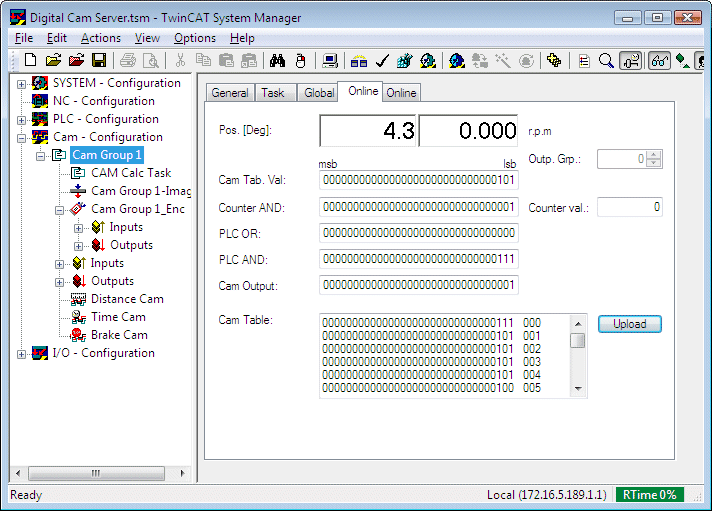Expand Outputs under Cam Group 1_Enc
The image size is (712, 511).
coord(79,246)
